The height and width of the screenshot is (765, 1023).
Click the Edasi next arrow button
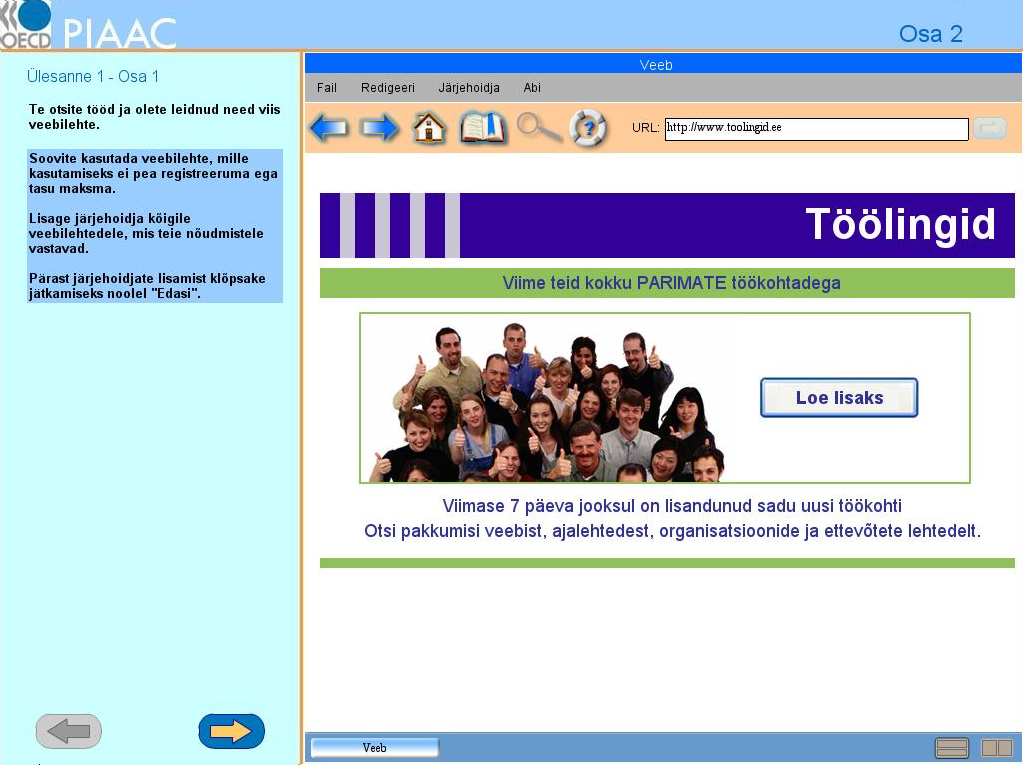point(232,731)
